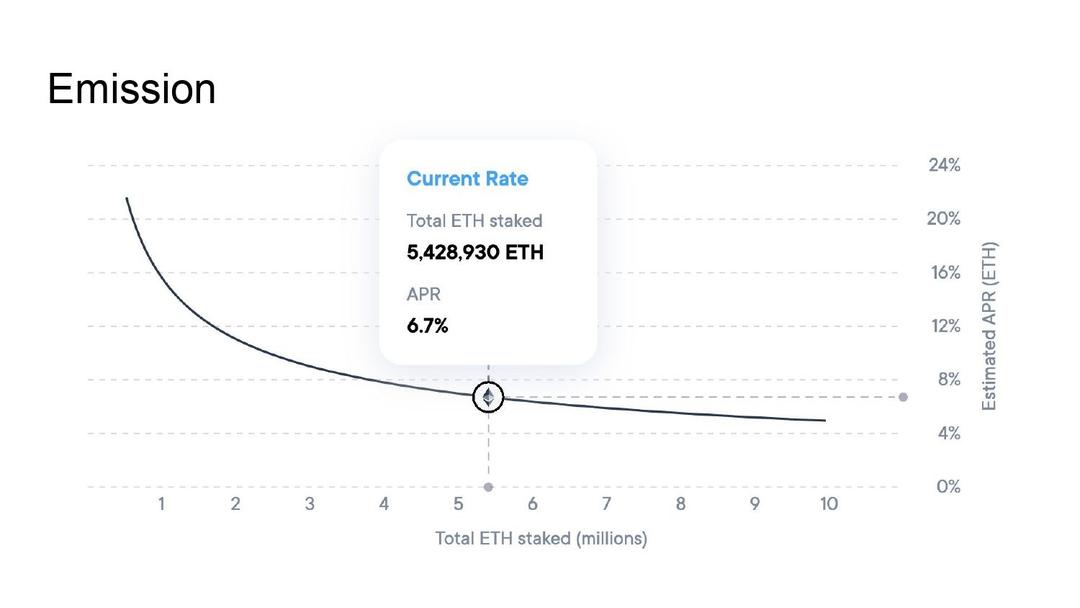The height and width of the screenshot is (608, 1080).
Task: Select the "Estimated APR (ETH)" axis title
Action: (x=990, y=326)
